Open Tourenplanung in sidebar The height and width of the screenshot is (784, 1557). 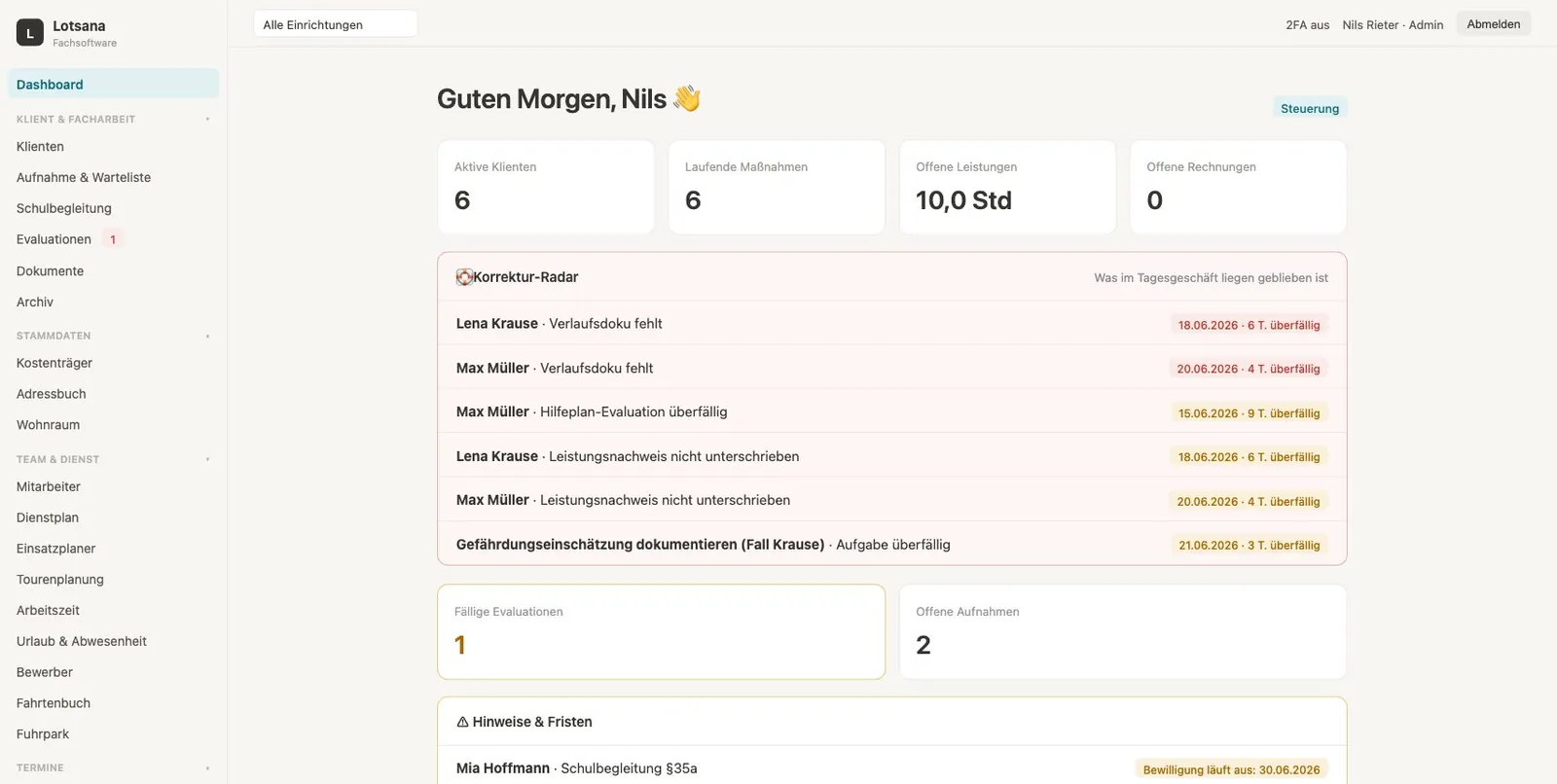coord(114,580)
